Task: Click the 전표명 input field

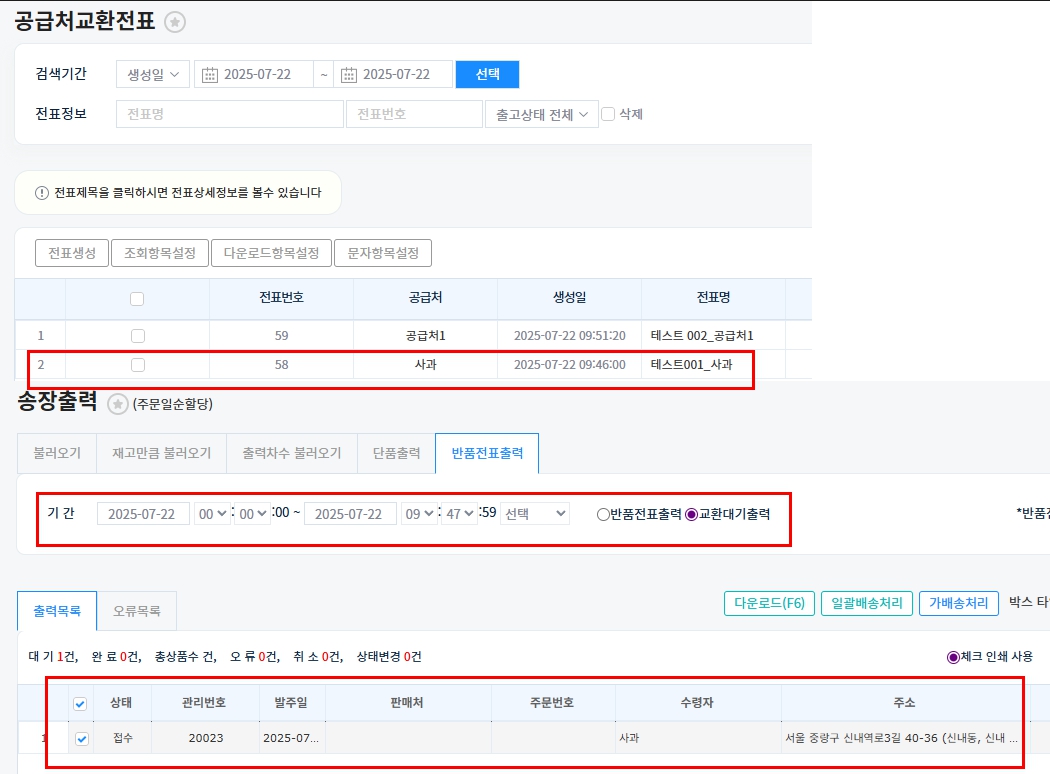Action: click(229, 114)
